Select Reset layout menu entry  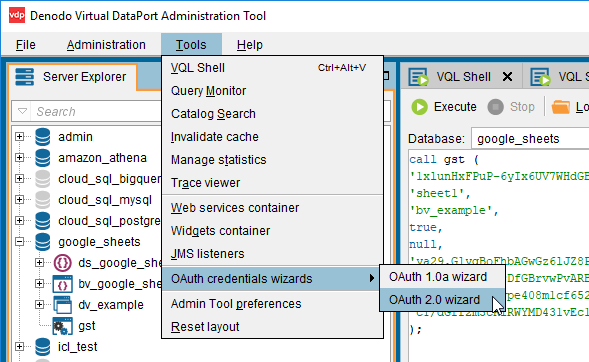click(272, 327)
